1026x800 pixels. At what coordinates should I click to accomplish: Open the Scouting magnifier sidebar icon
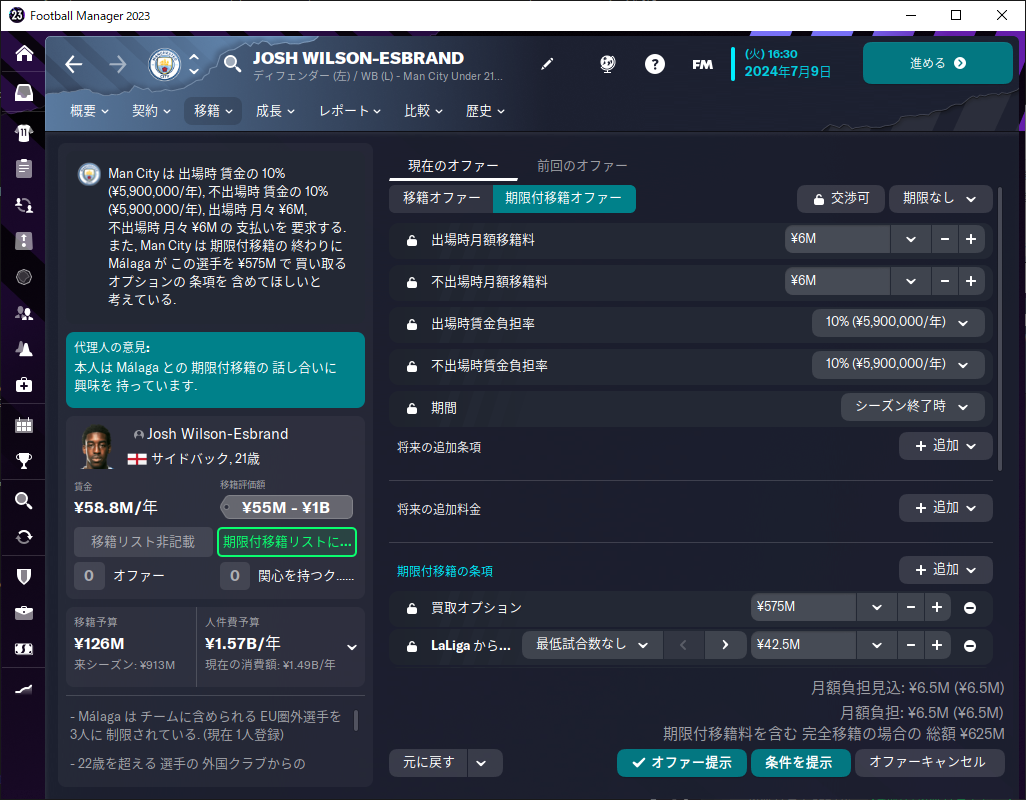(x=24, y=501)
